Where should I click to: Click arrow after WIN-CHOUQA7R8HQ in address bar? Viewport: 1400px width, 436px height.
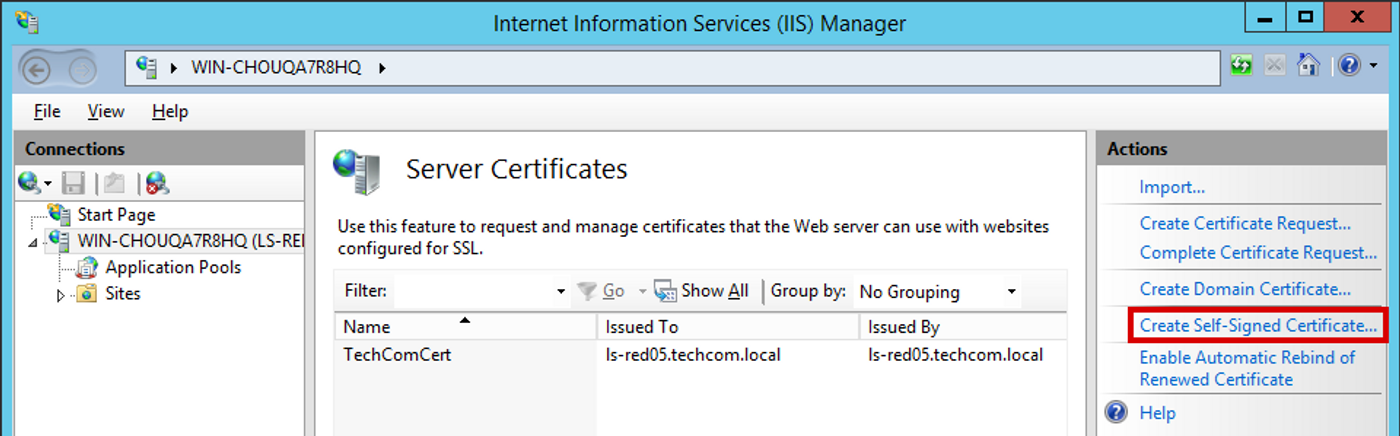[x=382, y=68]
